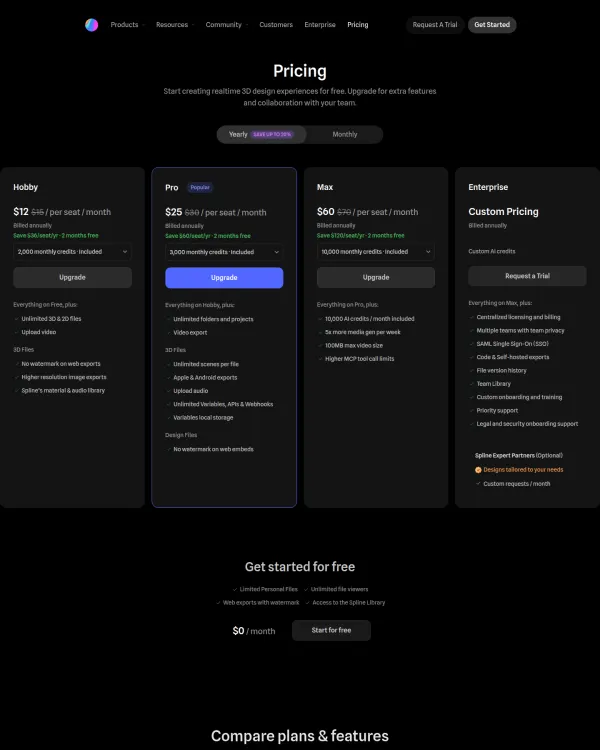The width and height of the screenshot is (600, 750).
Task: Click the Unlimited Variables, APIs & Webhooks text
Action: 223,404
